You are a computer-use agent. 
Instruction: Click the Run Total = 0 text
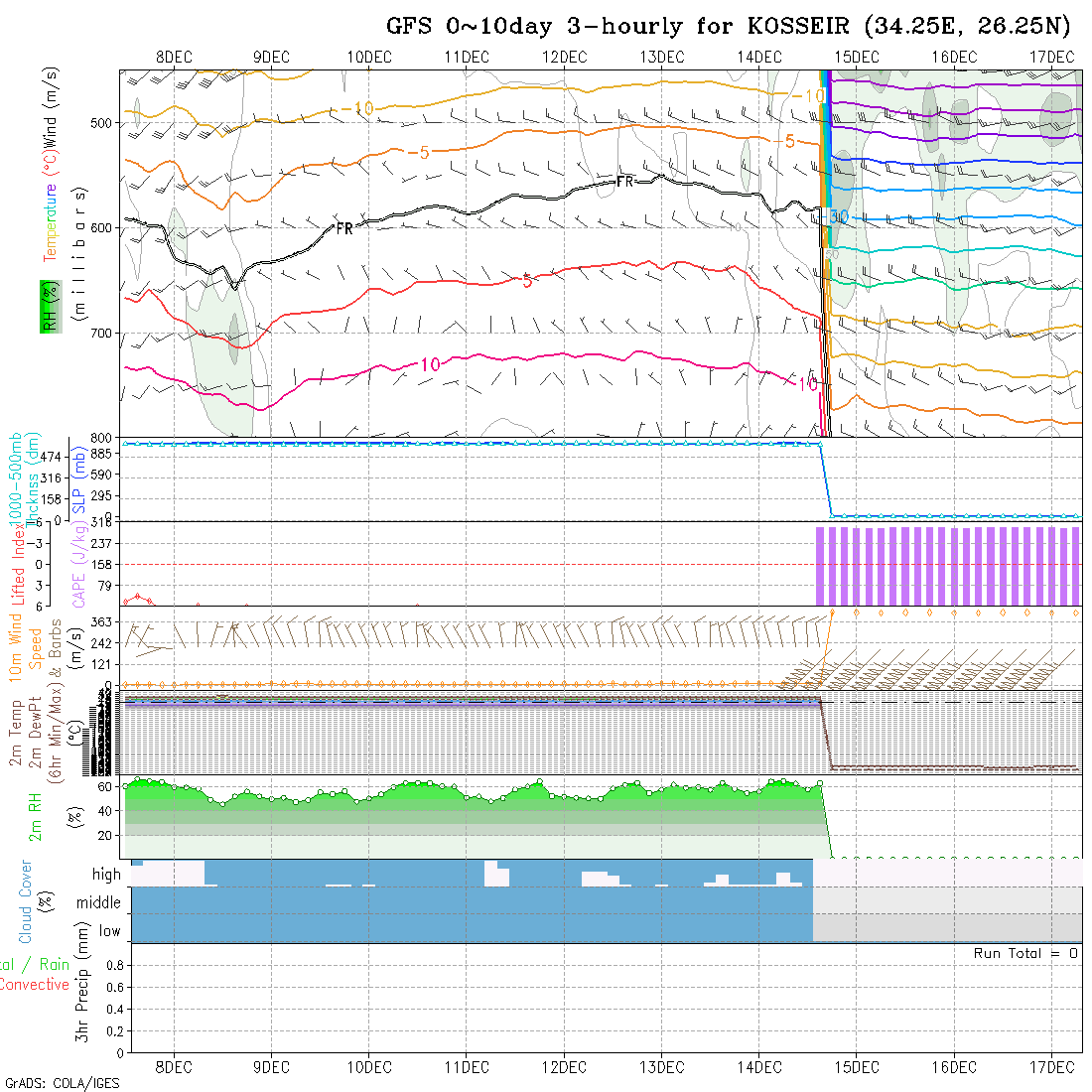[x=1025, y=953]
